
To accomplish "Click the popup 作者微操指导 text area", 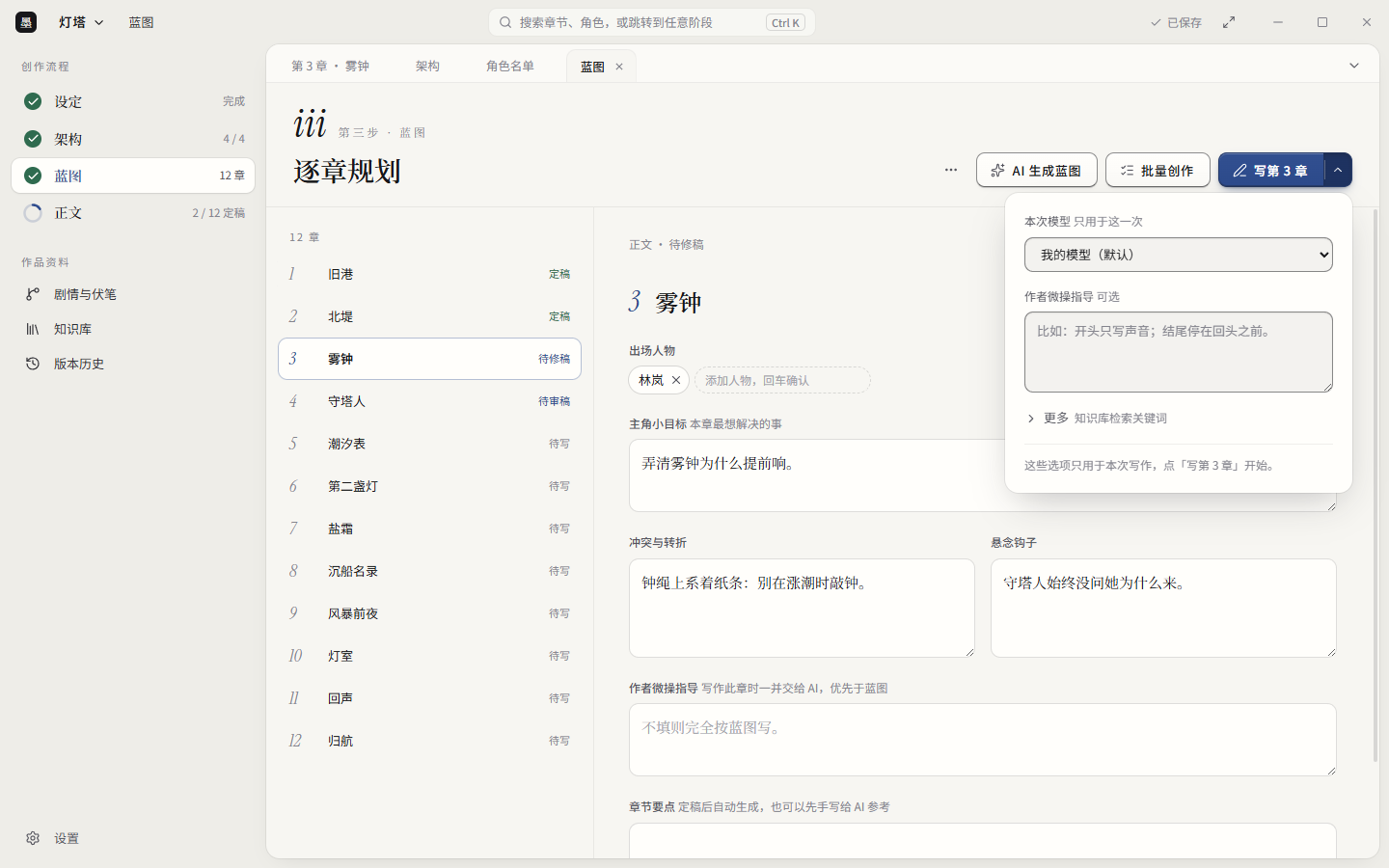I will point(1179,352).
